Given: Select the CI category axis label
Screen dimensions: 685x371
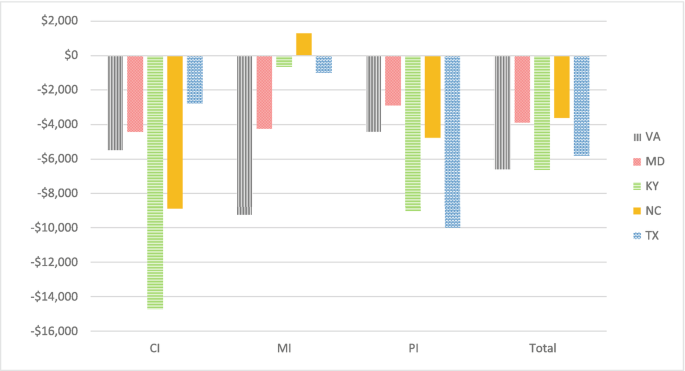Looking at the screenshot, I should [155, 348].
